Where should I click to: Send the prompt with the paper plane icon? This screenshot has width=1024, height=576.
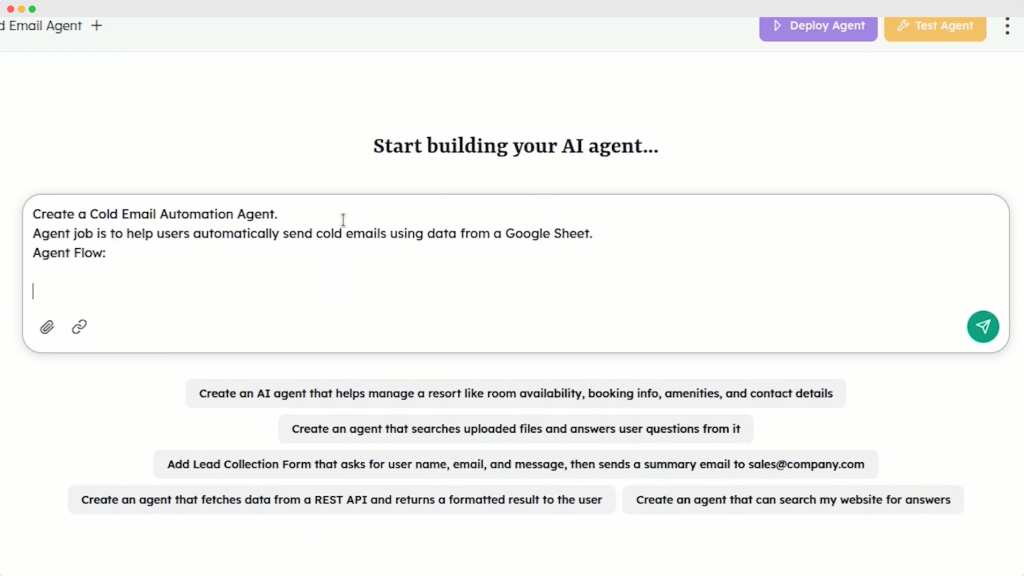[x=982, y=326]
